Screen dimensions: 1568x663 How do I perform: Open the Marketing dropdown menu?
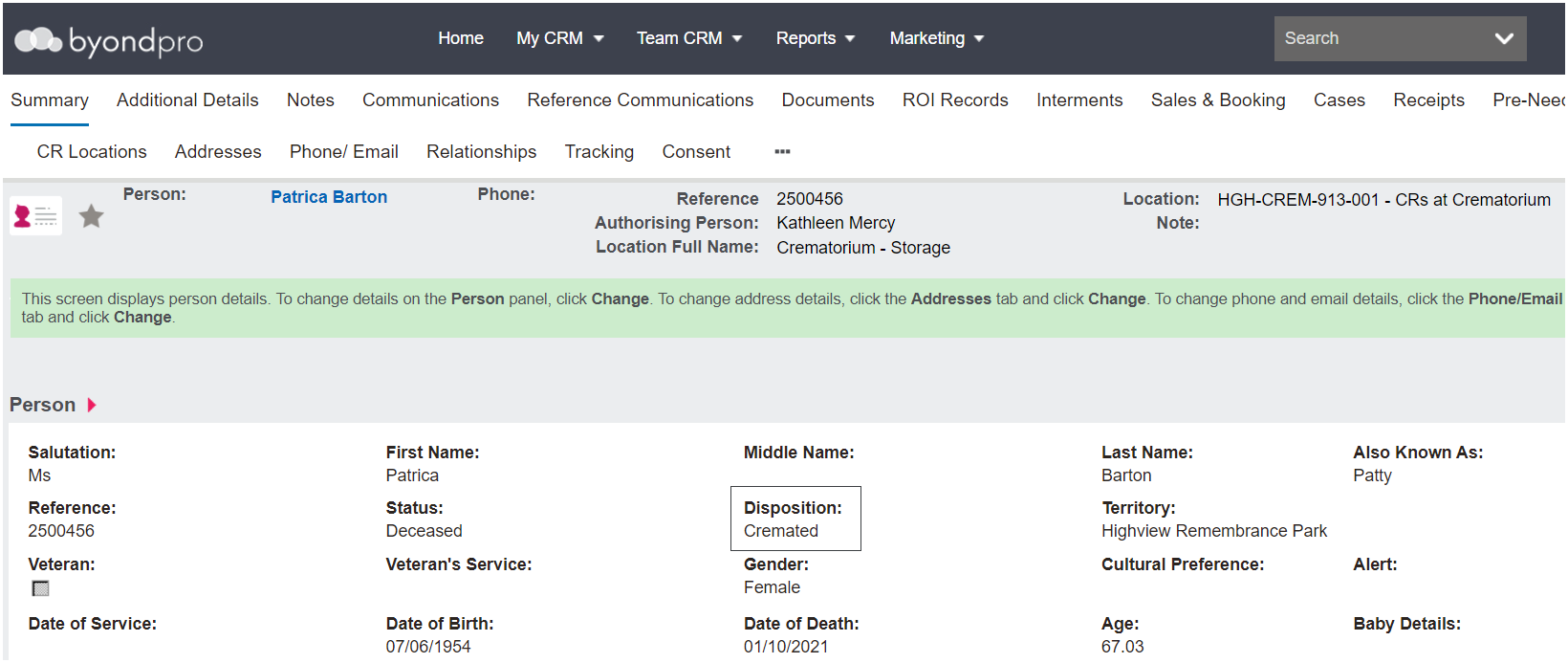937,38
